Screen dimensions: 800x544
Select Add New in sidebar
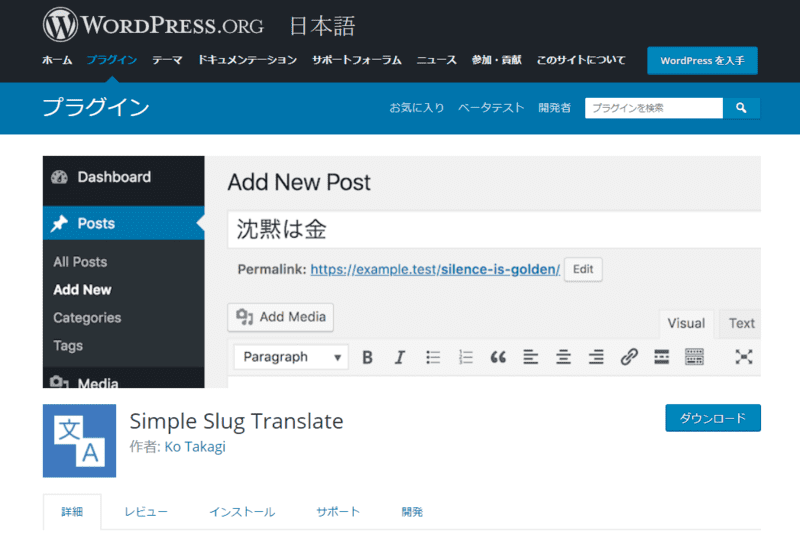[82, 289]
